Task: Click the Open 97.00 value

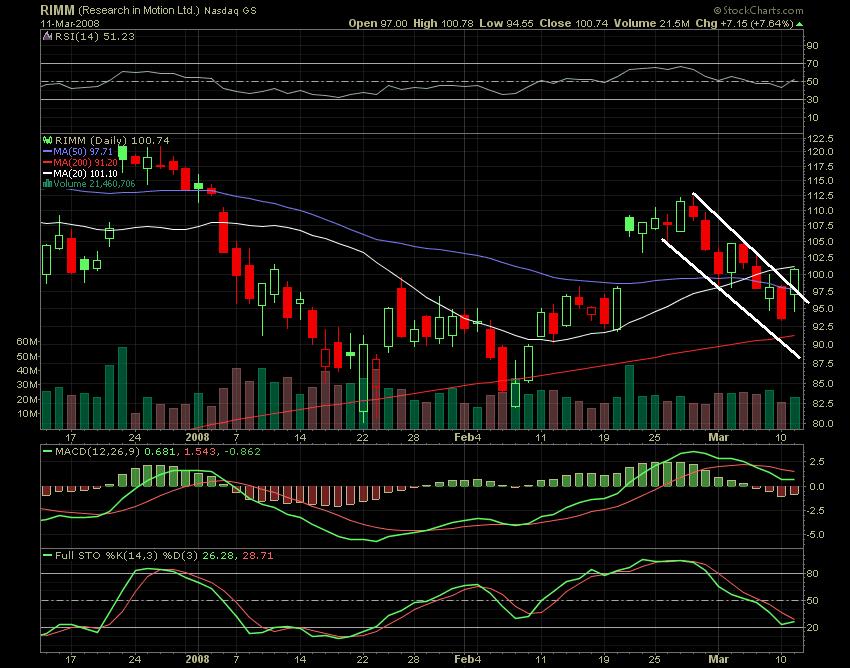Action: coord(378,23)
